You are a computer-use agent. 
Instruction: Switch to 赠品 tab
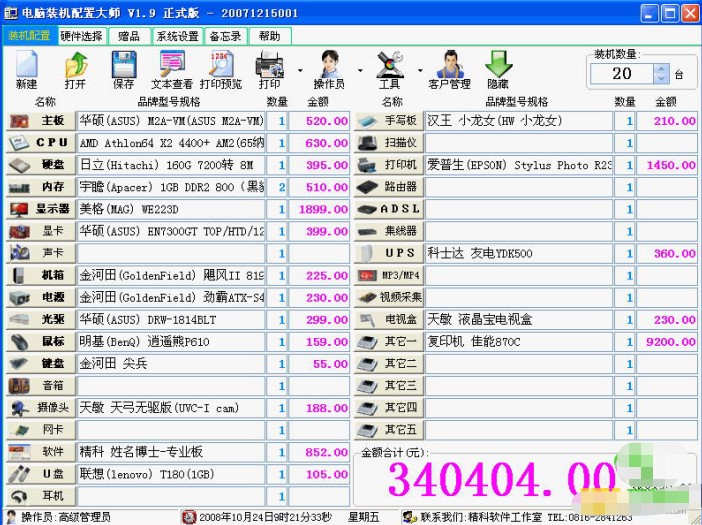coord(129,36)
